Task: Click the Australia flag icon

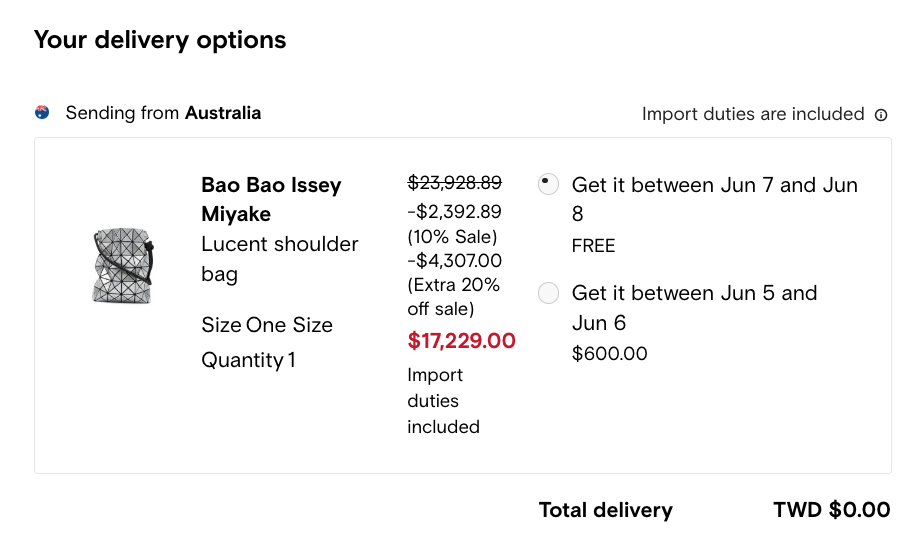Action: [x=42, y=112]
